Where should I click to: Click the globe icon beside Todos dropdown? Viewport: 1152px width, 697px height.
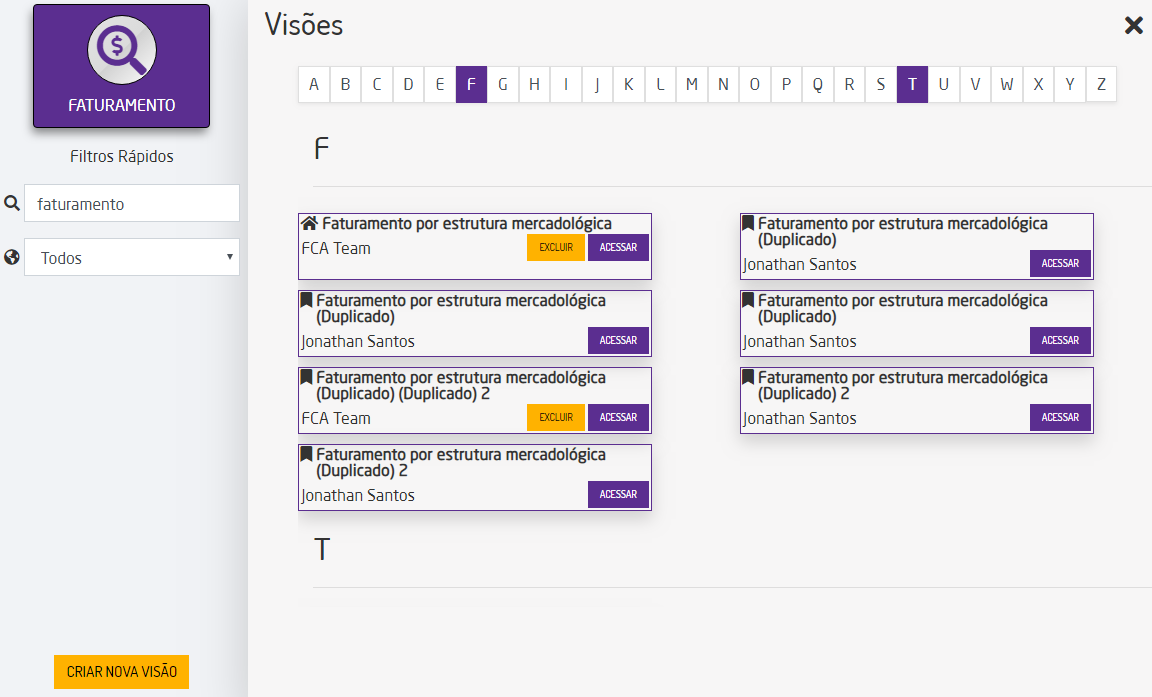coord(12,257)
